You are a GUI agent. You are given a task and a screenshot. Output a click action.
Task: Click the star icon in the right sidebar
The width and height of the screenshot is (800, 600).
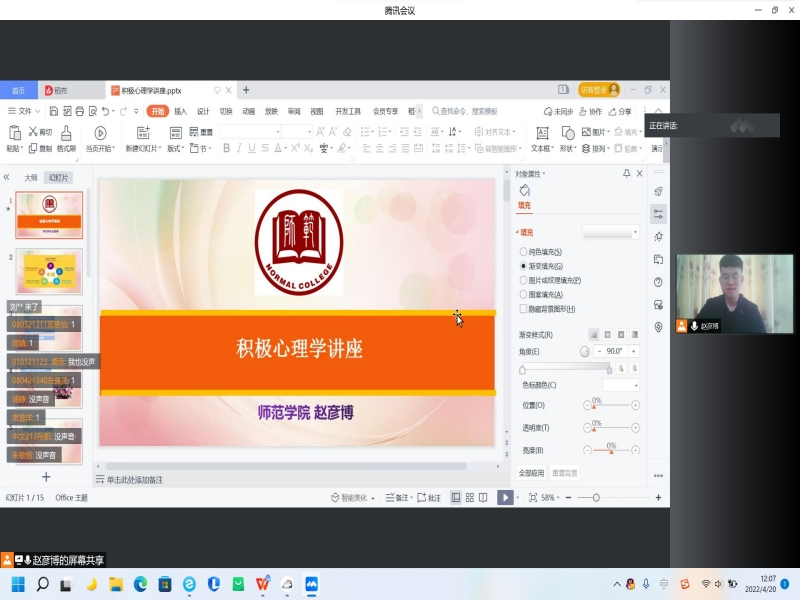pyautogui.click(x=659, y=236)
